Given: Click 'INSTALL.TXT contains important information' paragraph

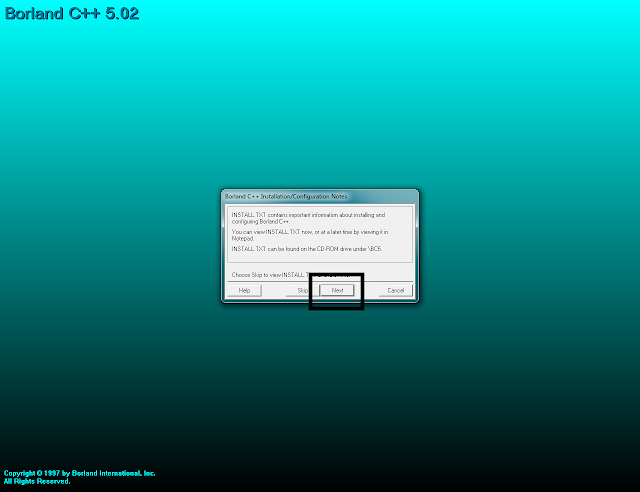Looking at the screenshot, I should [x=308, y=218].
